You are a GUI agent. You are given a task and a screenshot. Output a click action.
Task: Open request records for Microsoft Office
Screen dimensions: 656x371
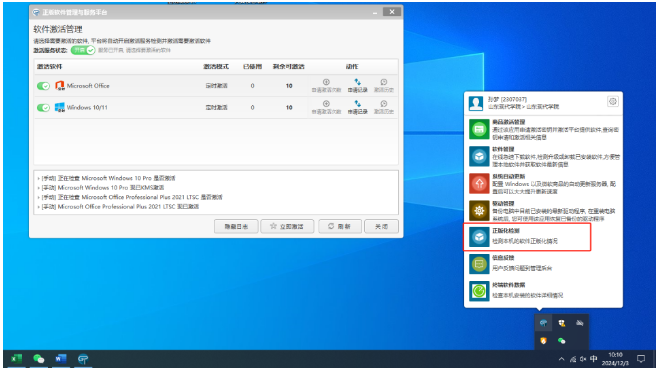[358, 85]
